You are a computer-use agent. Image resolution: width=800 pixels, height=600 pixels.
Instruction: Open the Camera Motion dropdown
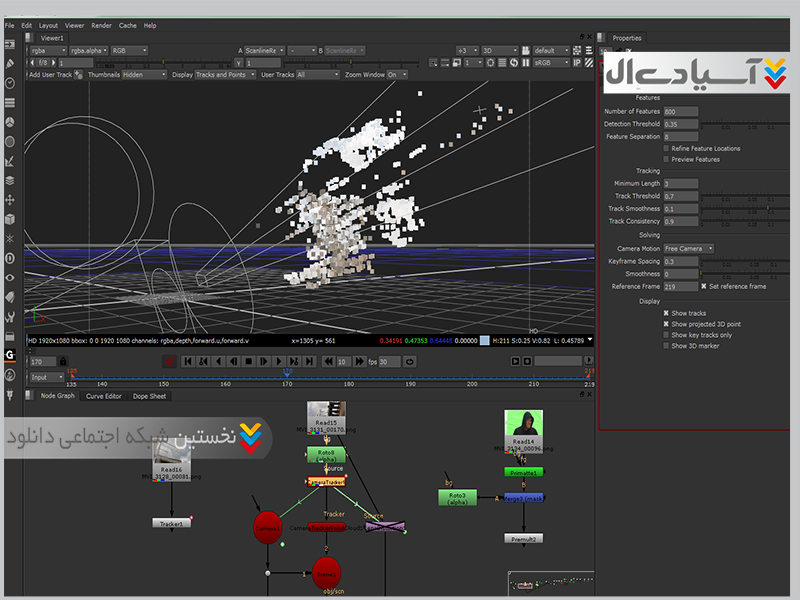pos(689,248)
